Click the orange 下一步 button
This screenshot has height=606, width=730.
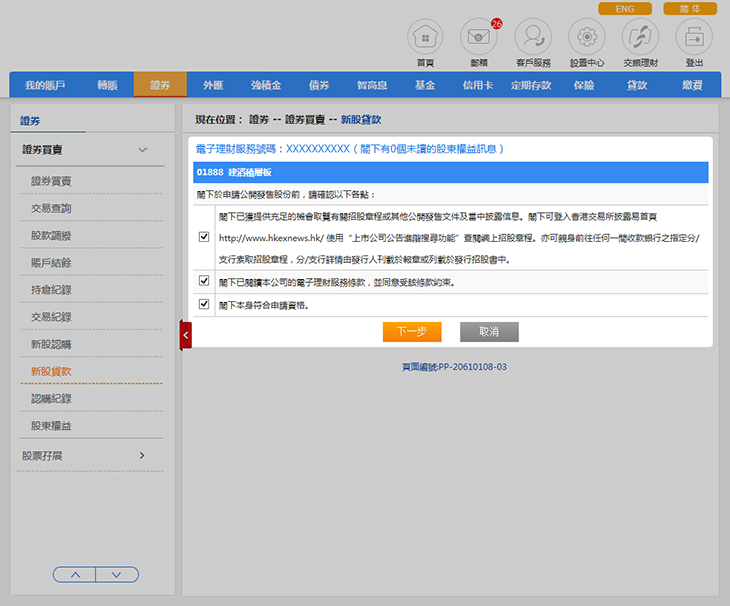point(411,331)
